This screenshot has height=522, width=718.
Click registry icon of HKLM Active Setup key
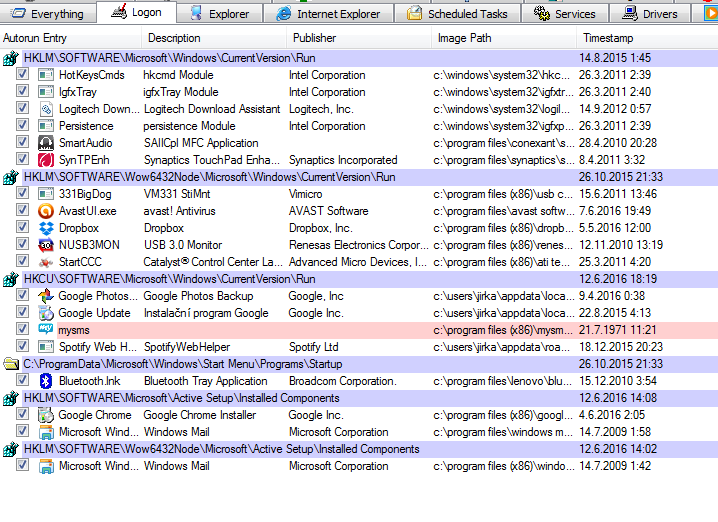pyautogui.click(x=11, y=398)
